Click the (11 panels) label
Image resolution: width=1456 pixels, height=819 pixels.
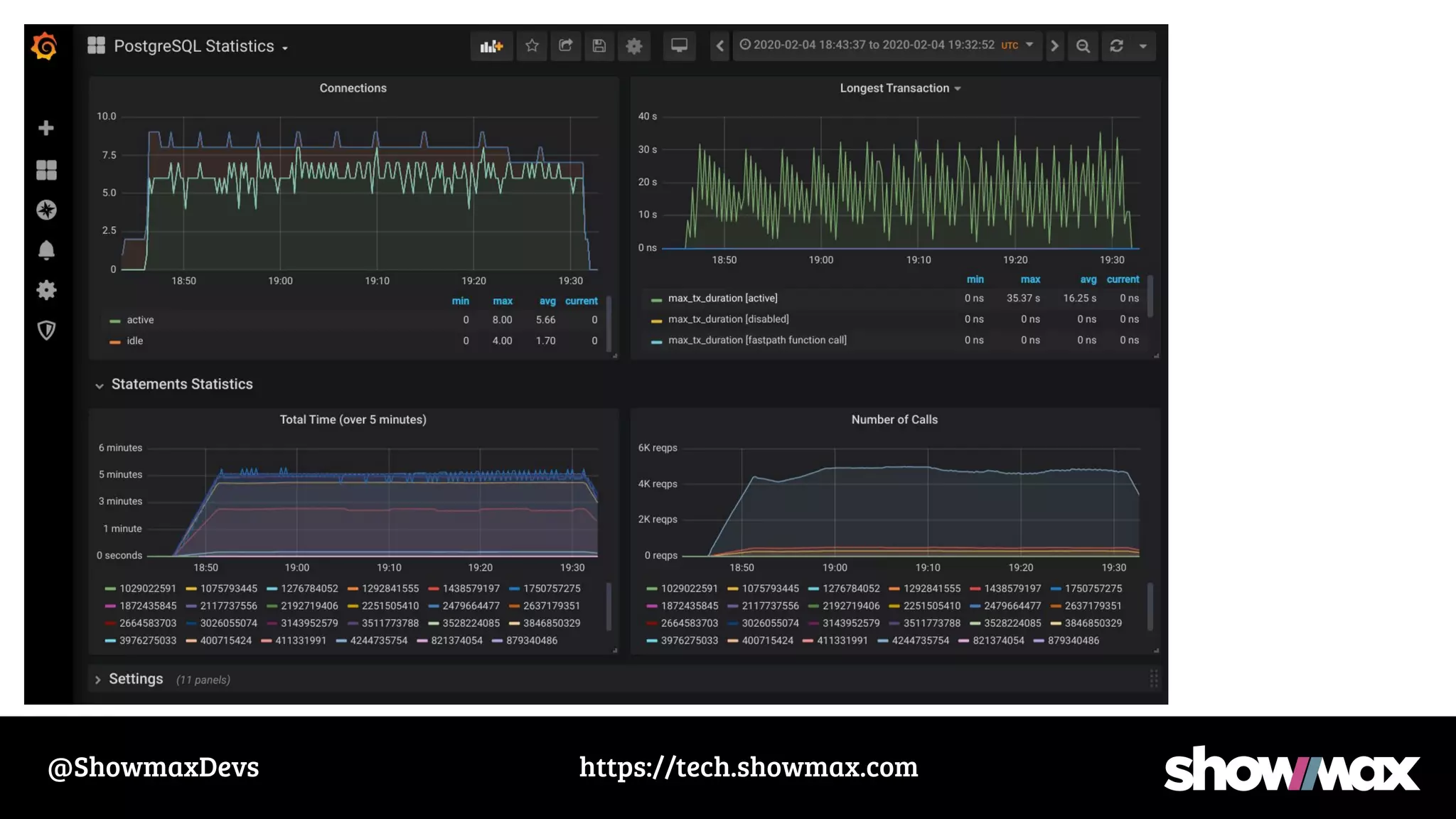203,680
